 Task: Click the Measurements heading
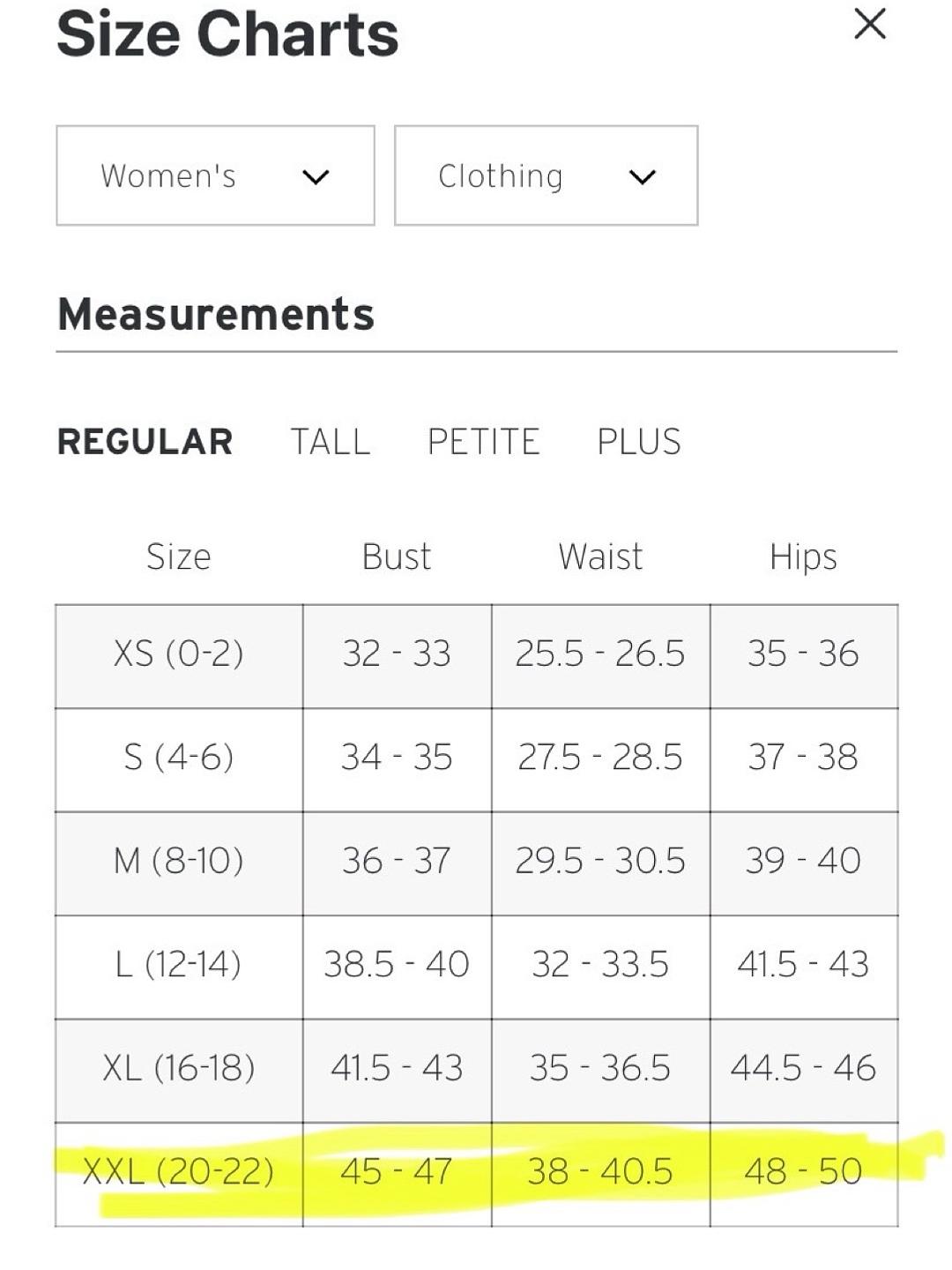point(216,314)
